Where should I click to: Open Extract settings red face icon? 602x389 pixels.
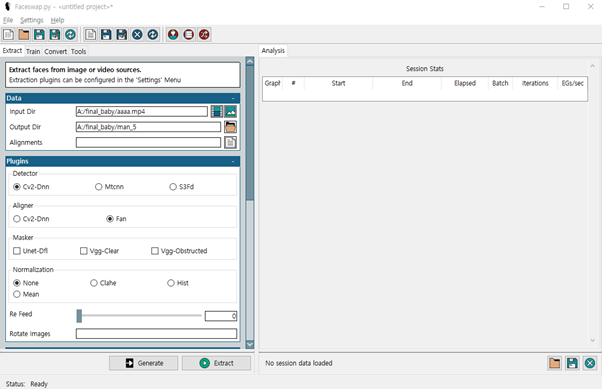[x=173, y=35]
